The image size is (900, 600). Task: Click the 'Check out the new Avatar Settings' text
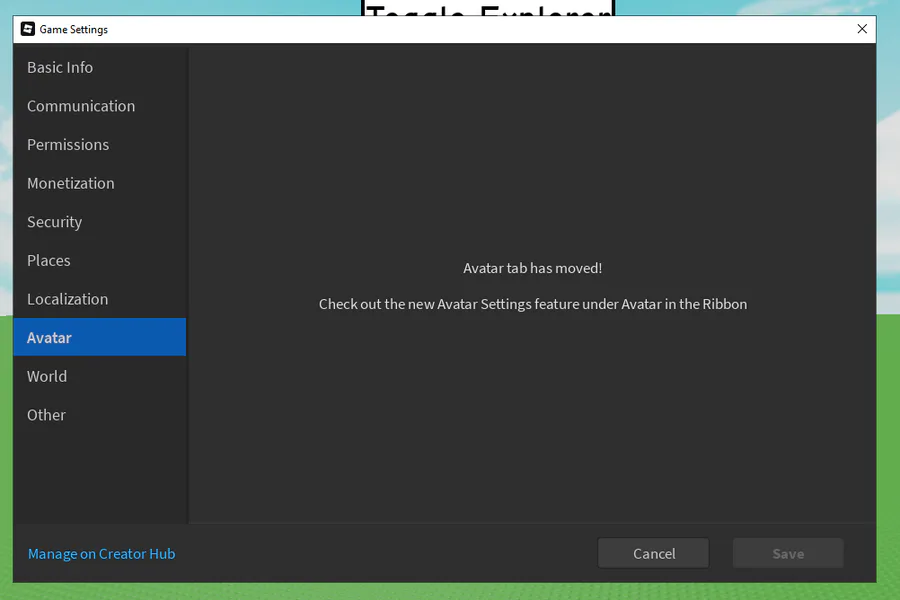coord(533,304)
